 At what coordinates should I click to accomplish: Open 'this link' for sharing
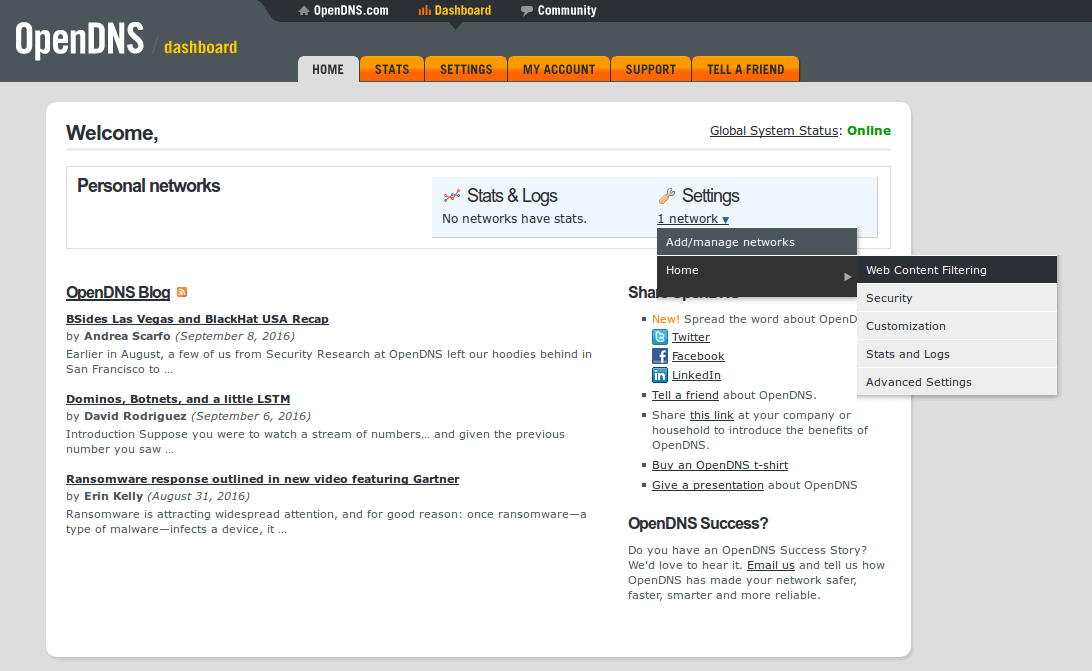711,415
